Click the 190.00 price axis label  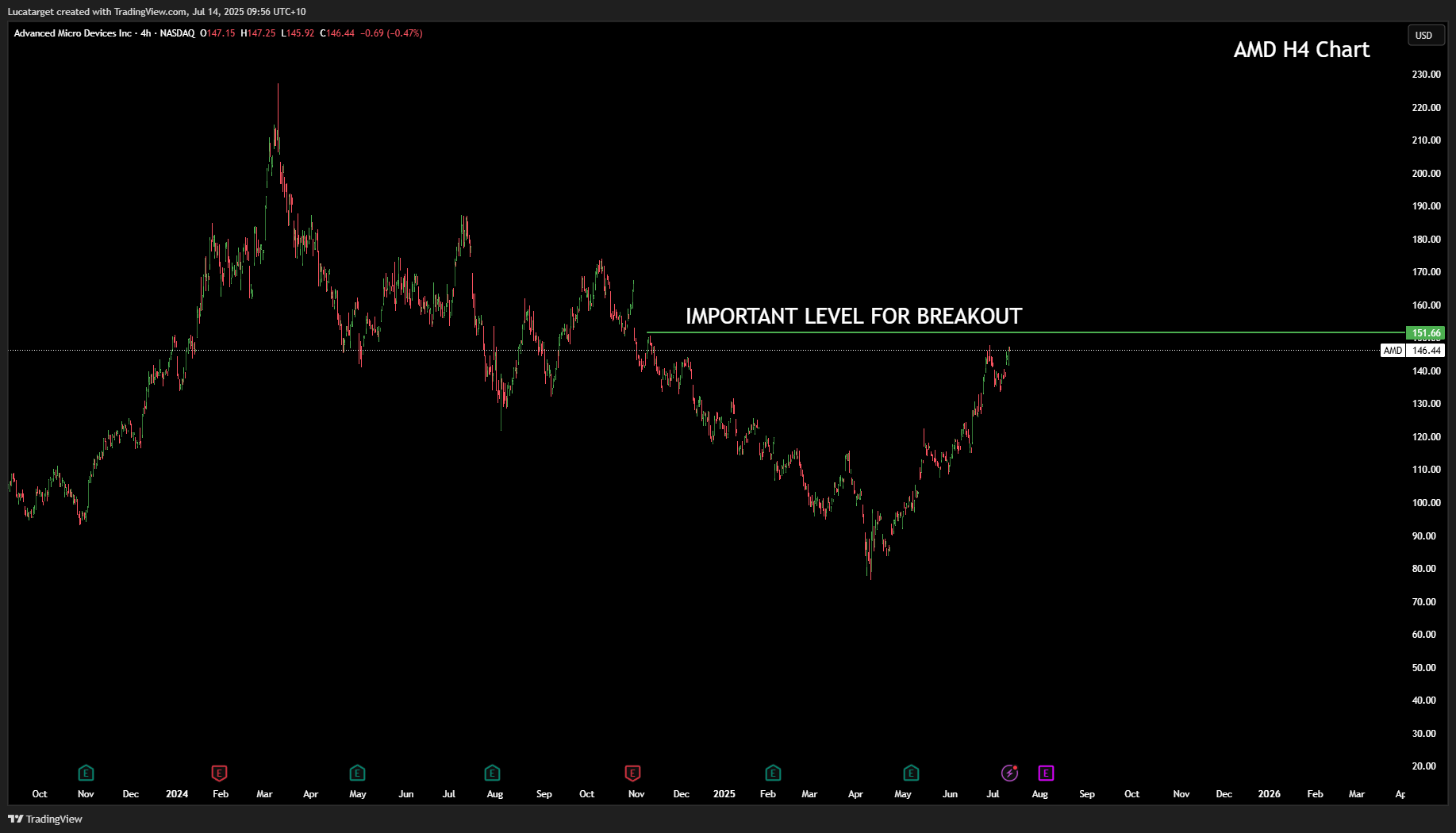pyautogui.click(x=1426, y=206)
